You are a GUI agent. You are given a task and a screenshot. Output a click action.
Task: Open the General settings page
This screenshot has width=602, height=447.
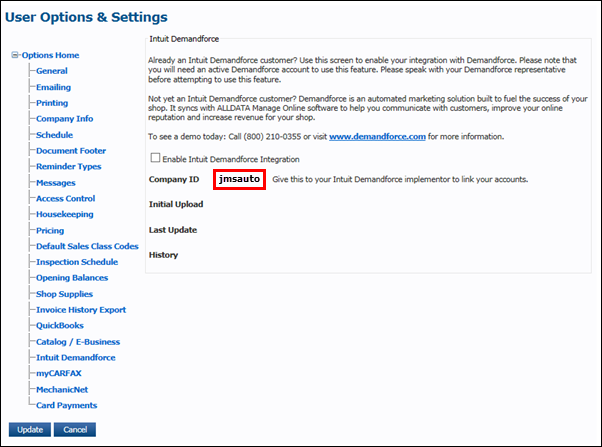pos(52,71)
